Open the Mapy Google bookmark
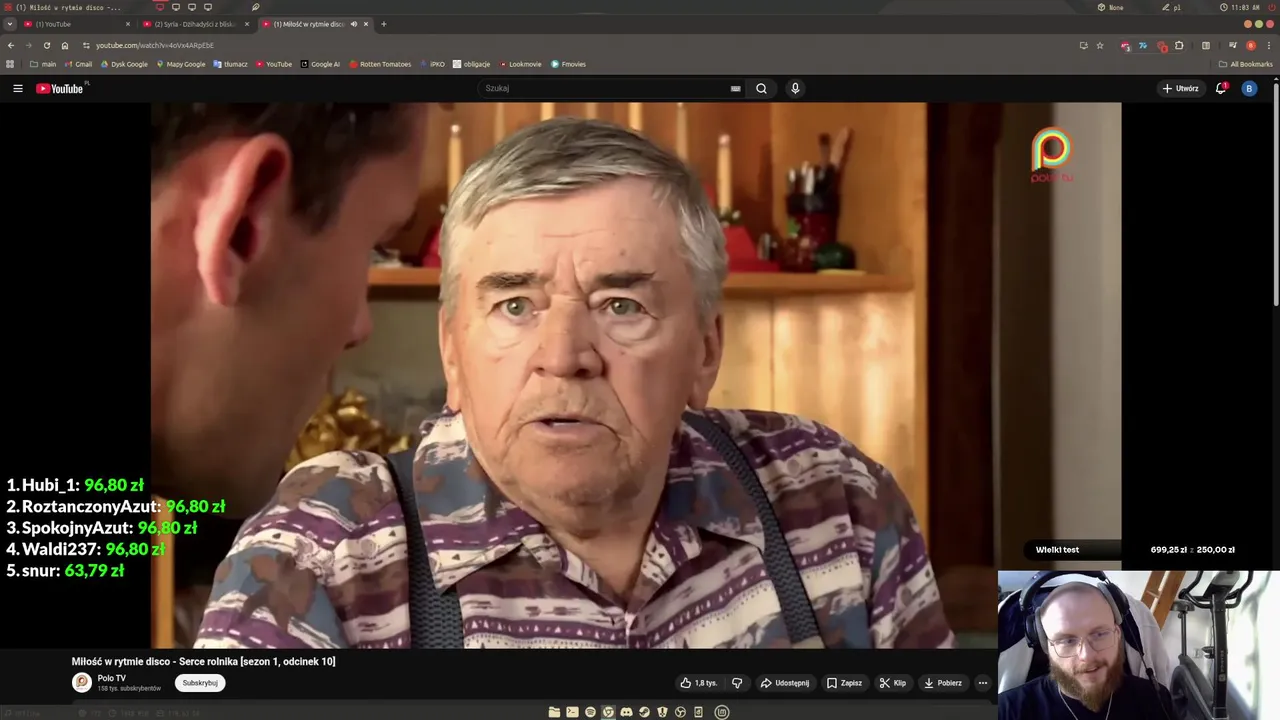 point(181,64)
